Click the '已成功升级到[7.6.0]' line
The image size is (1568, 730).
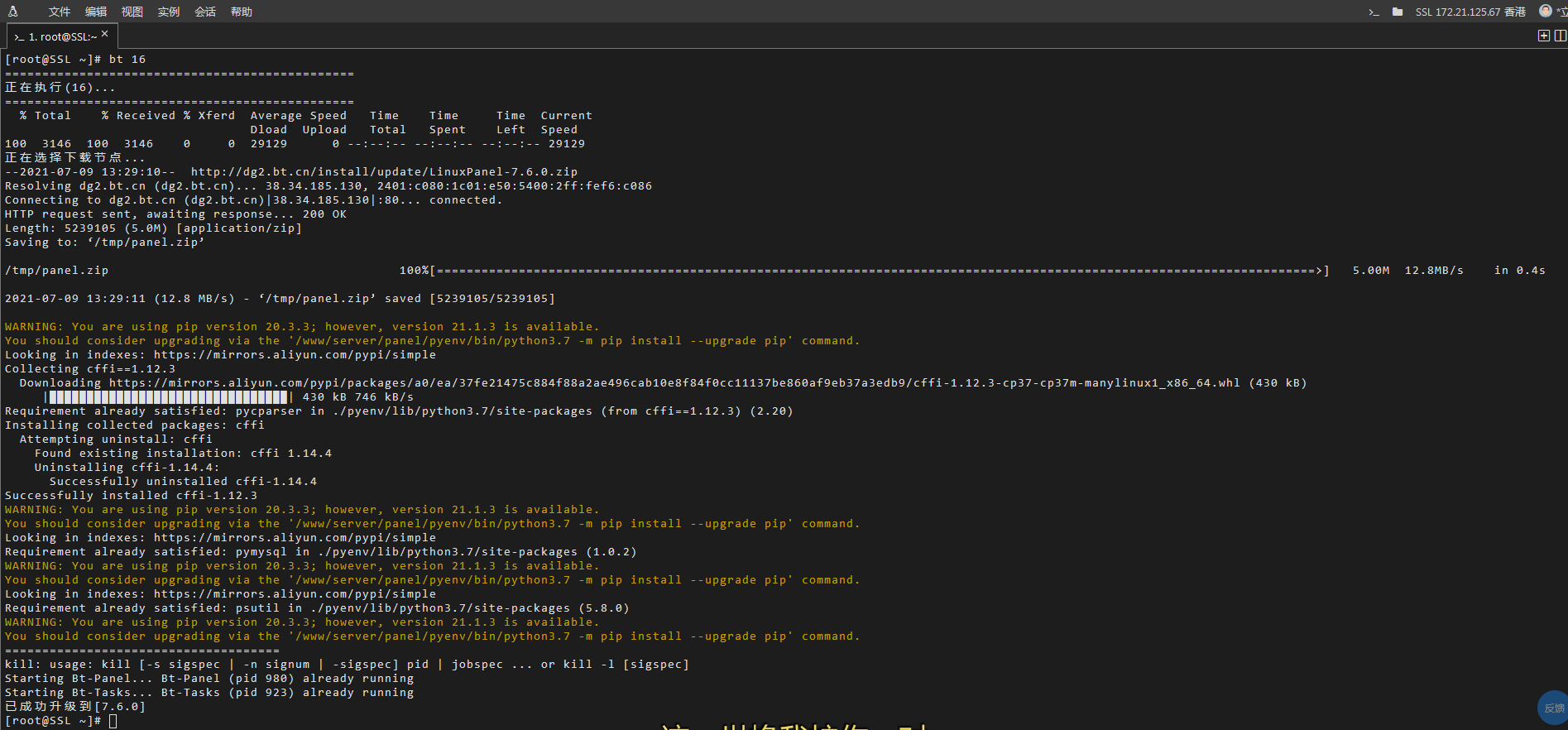[x=75, y=707]
